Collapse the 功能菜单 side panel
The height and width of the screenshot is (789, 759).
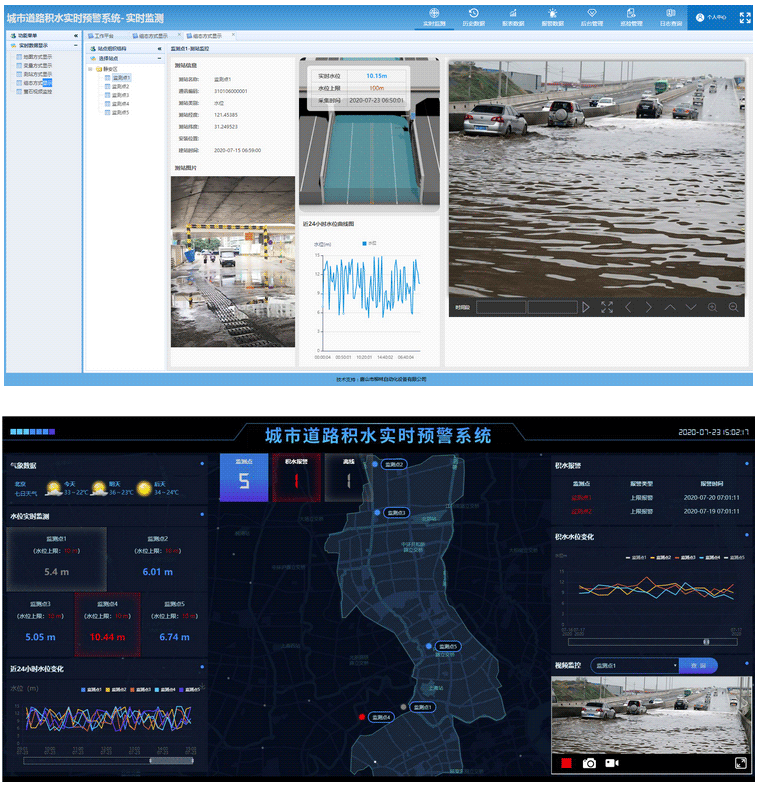click(76, 35)
